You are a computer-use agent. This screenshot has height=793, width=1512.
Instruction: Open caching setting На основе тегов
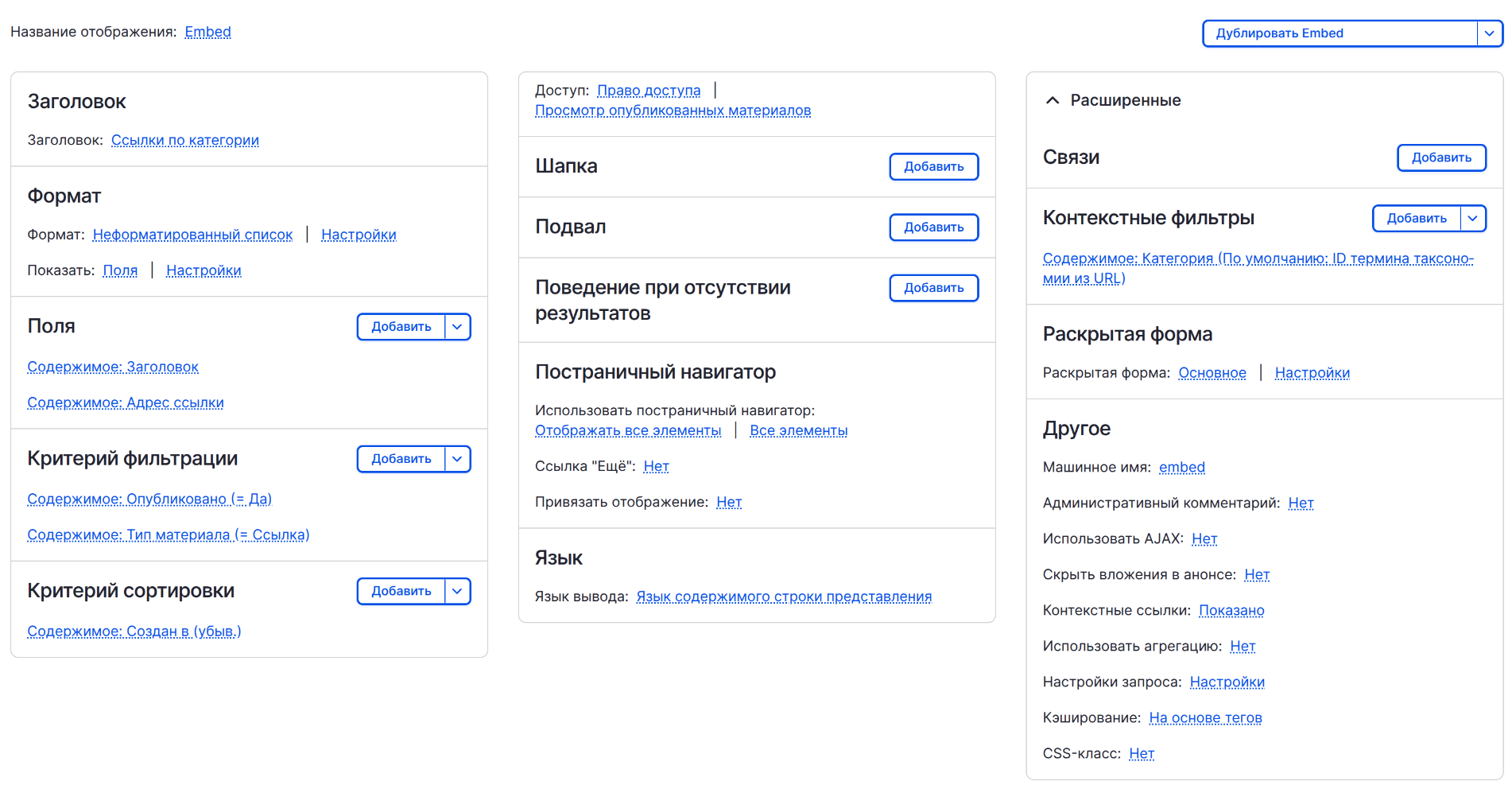point(1205,717)
